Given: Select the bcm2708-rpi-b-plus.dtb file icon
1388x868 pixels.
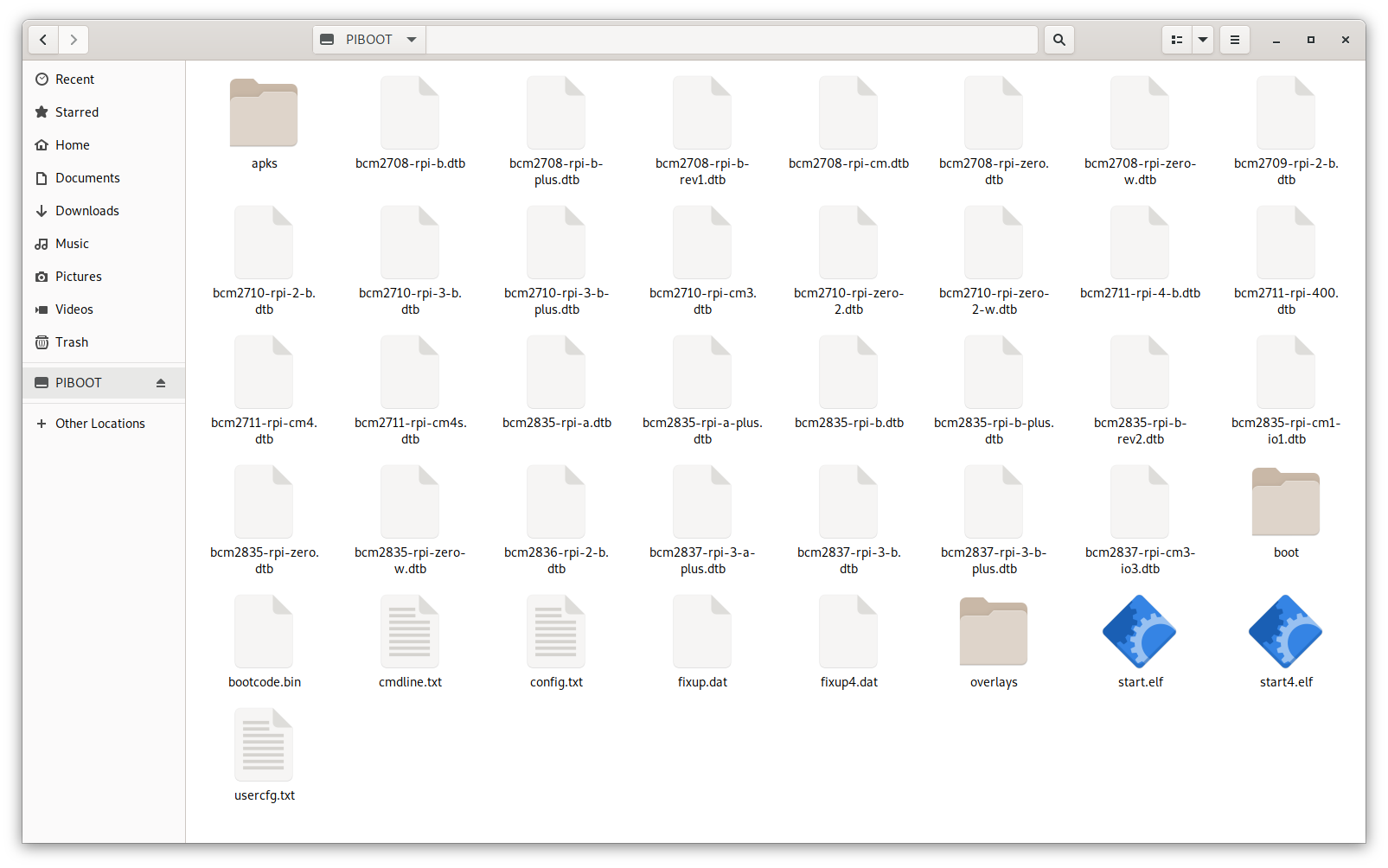Looking at the screenshot, I should point(556,112).
